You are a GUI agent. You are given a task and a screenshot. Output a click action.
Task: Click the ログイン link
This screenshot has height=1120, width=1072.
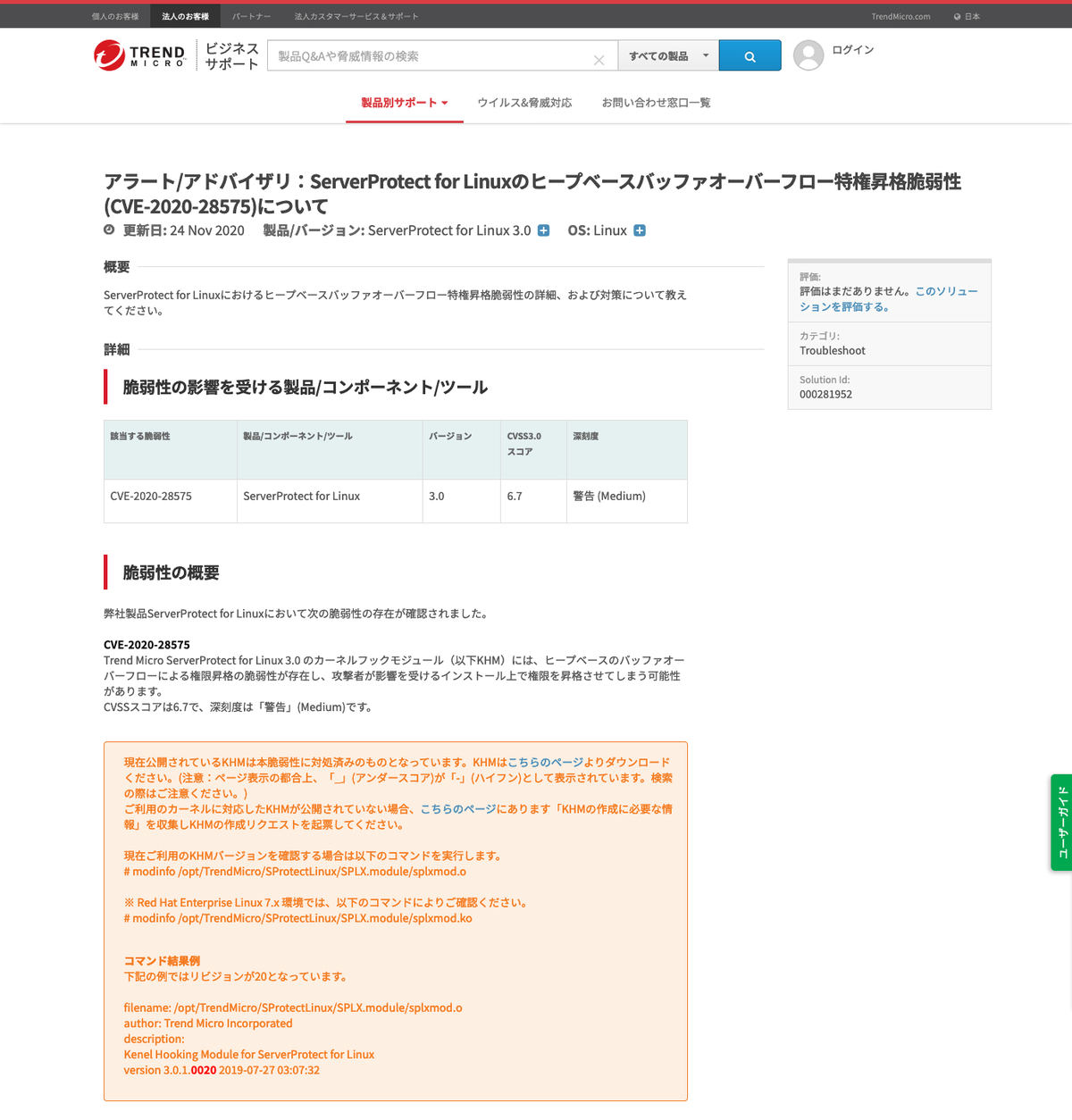[853, 50]
